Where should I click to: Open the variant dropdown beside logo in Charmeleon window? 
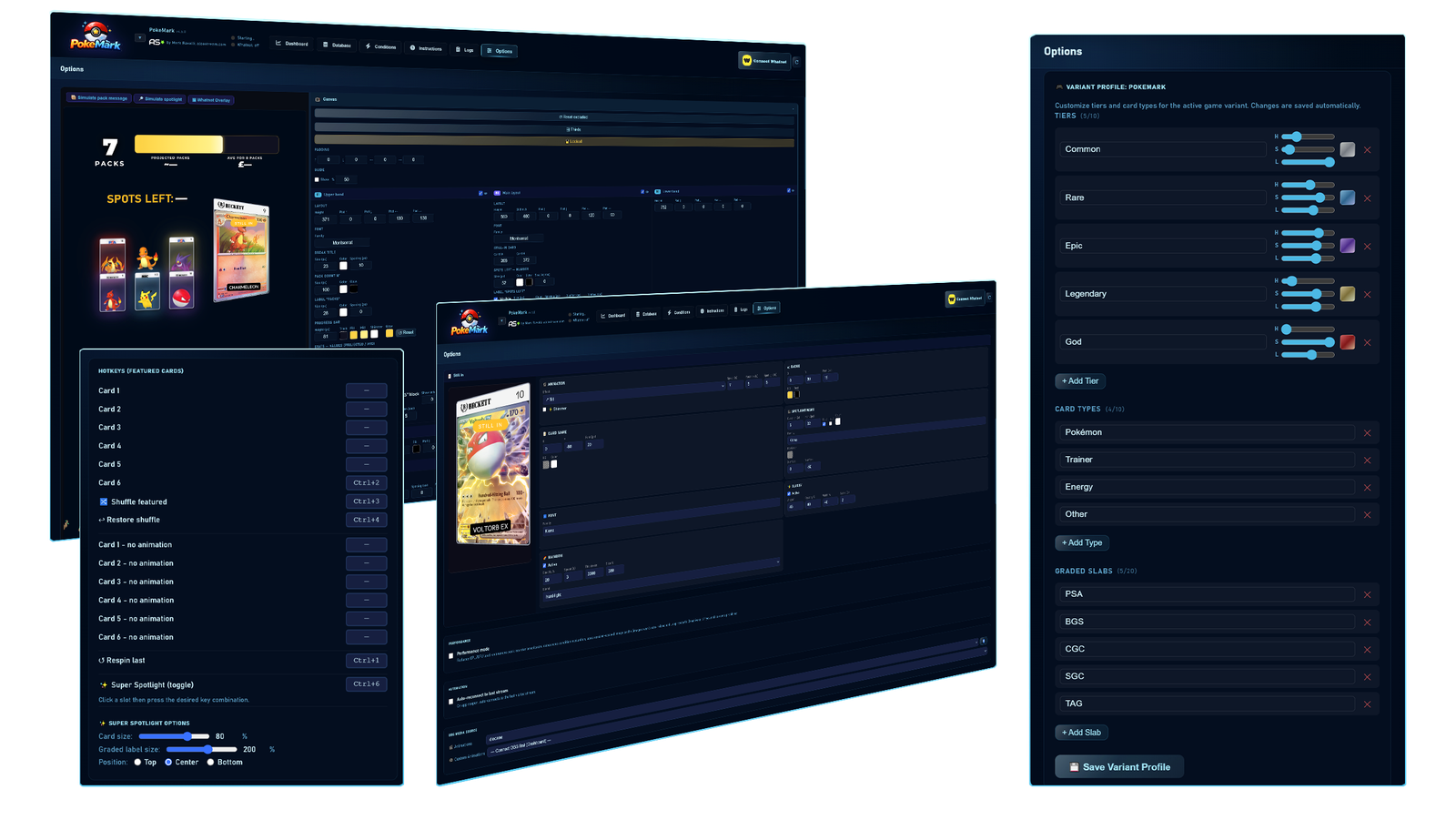[x=139, y=38]
